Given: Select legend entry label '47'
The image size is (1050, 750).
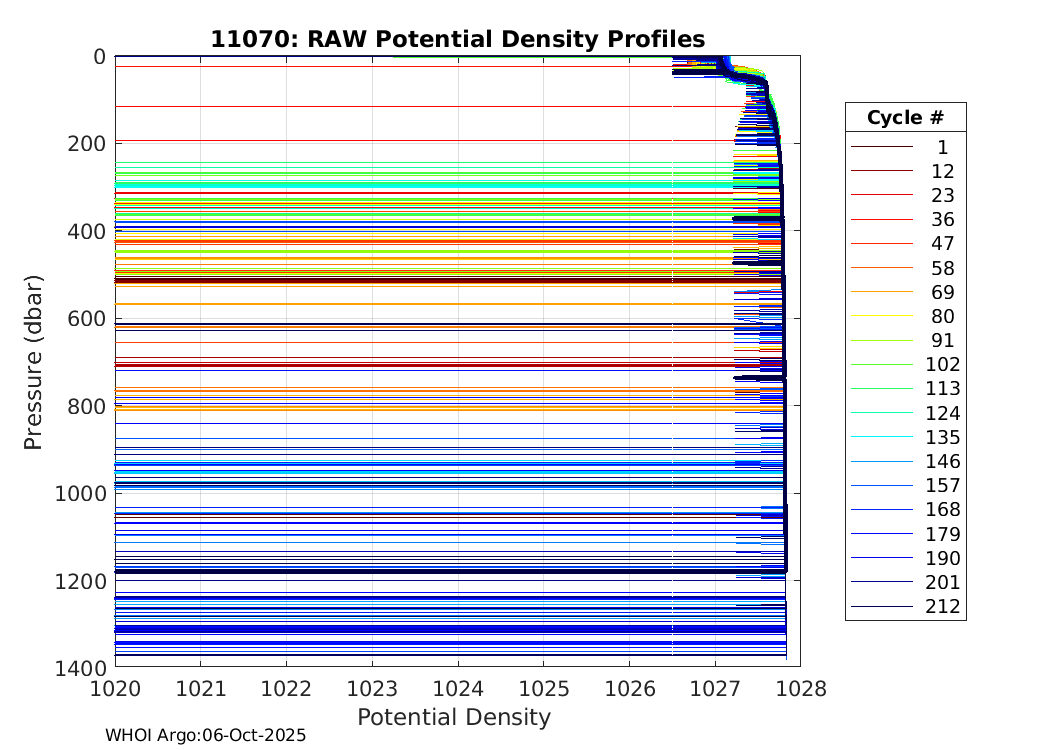Looking at the screenshot, I should click(x=942, y=244).
